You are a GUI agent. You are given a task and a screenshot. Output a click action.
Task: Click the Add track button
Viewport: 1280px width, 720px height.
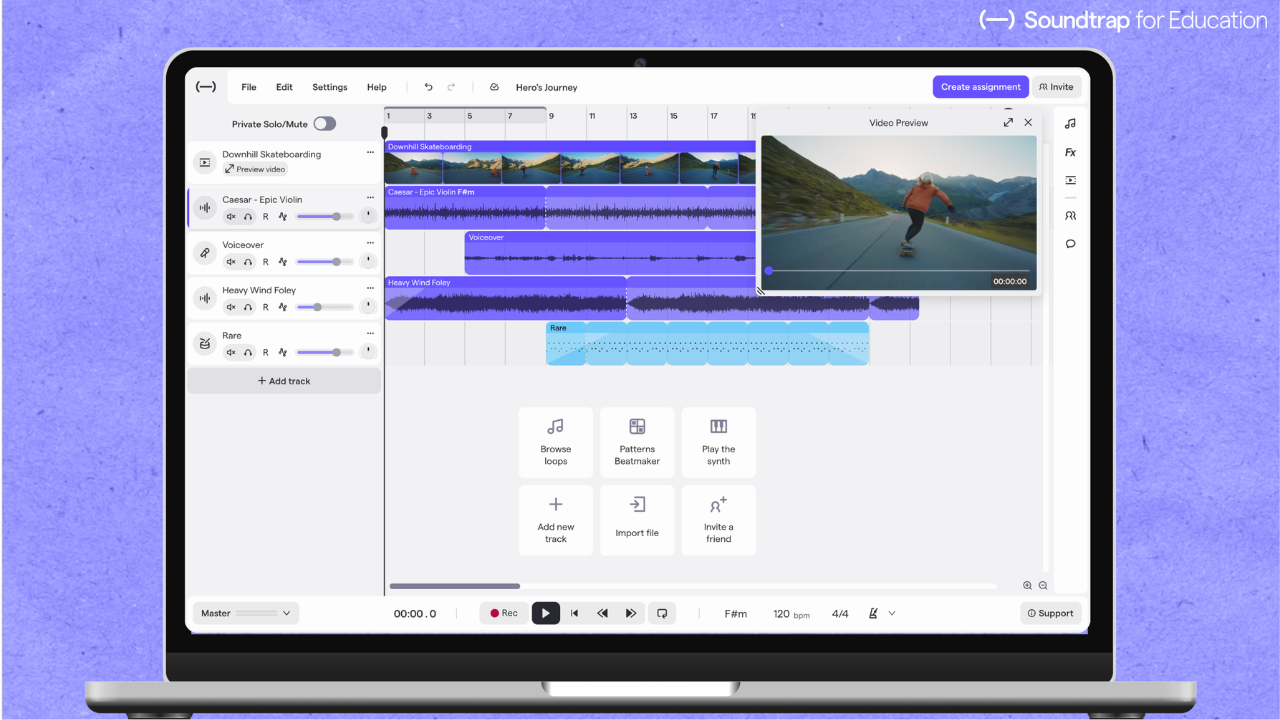(284, 381)
